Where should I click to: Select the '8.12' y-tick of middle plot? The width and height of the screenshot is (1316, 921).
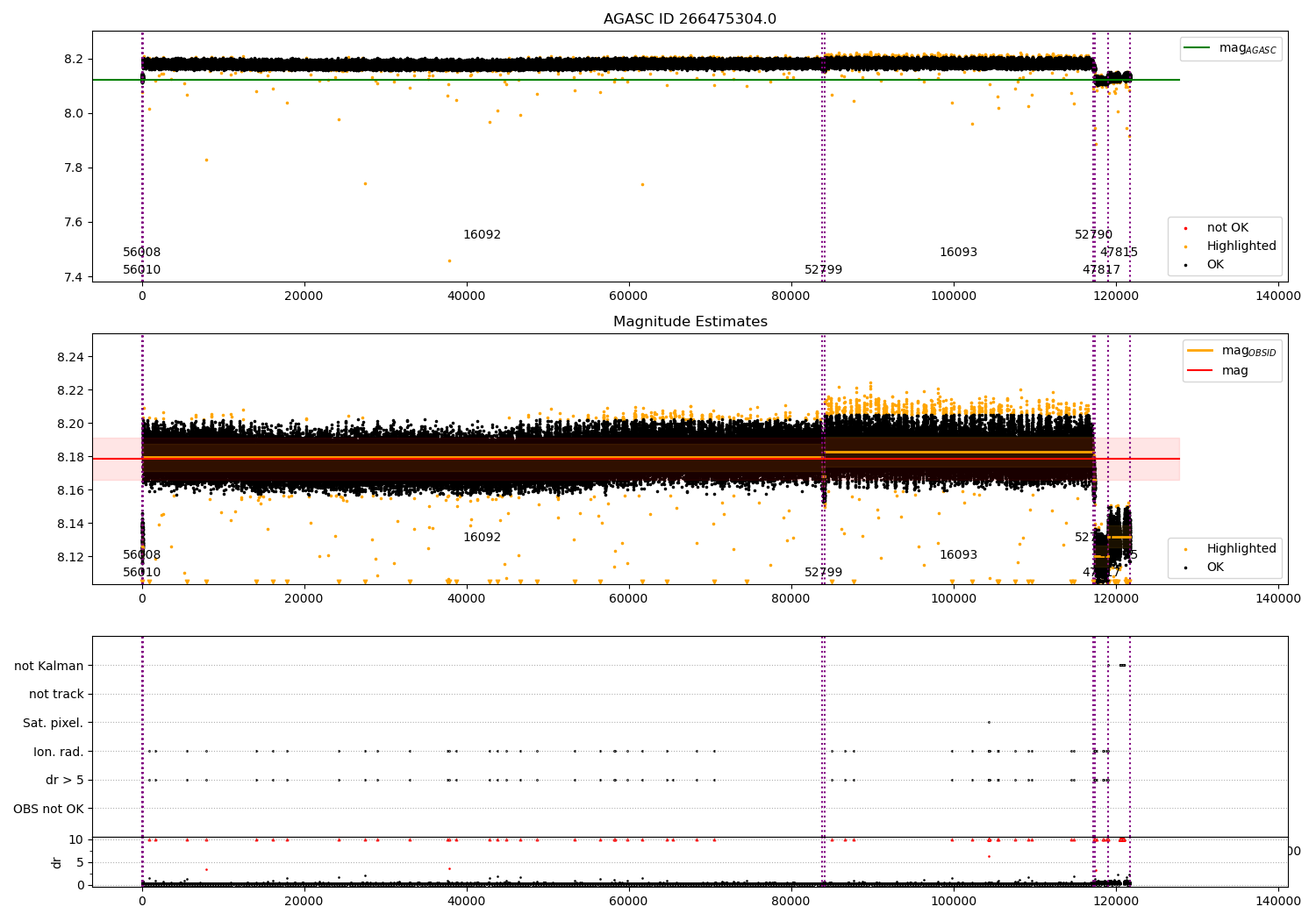tap(70, 558)
